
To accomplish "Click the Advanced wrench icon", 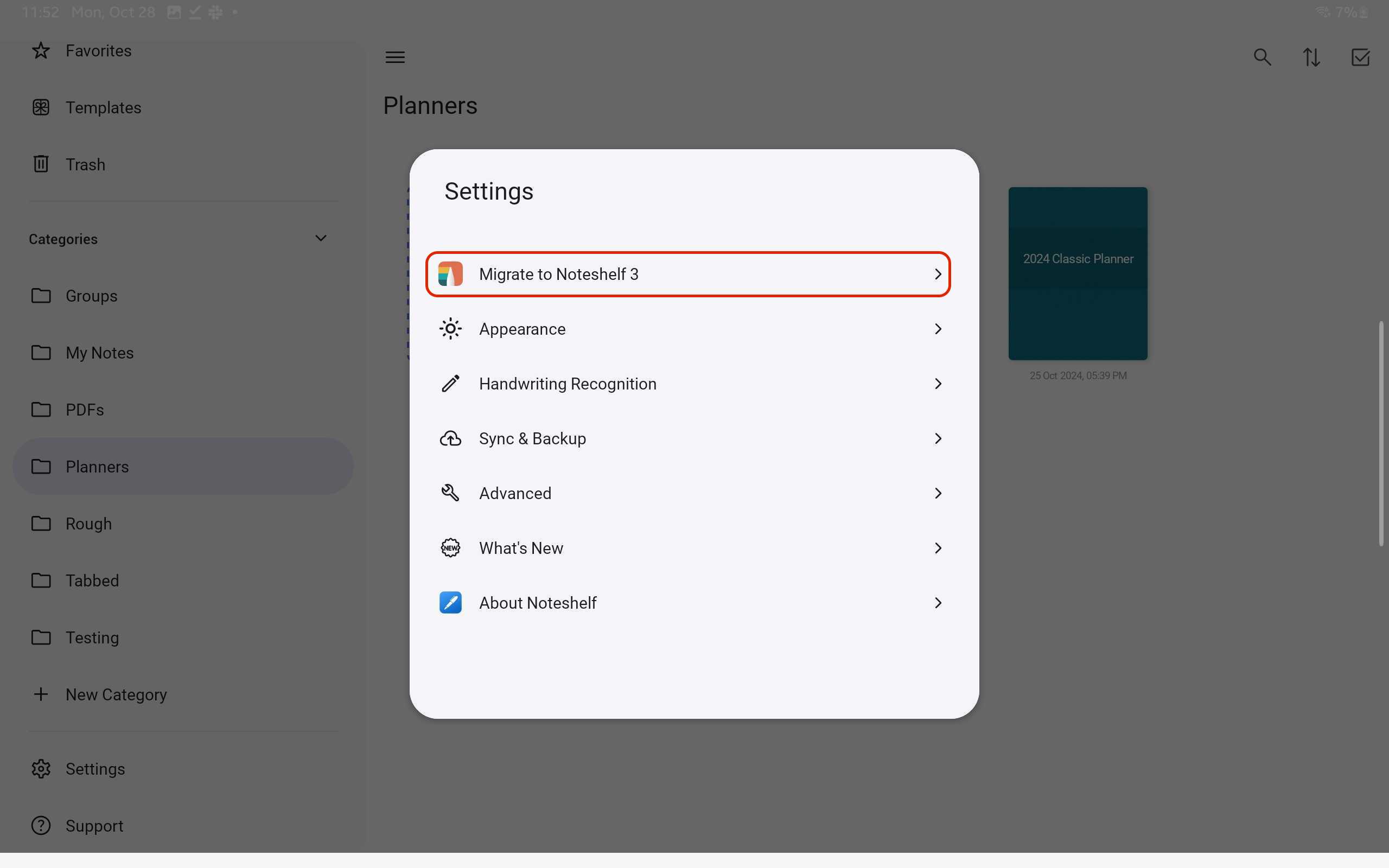I will 450,493.
